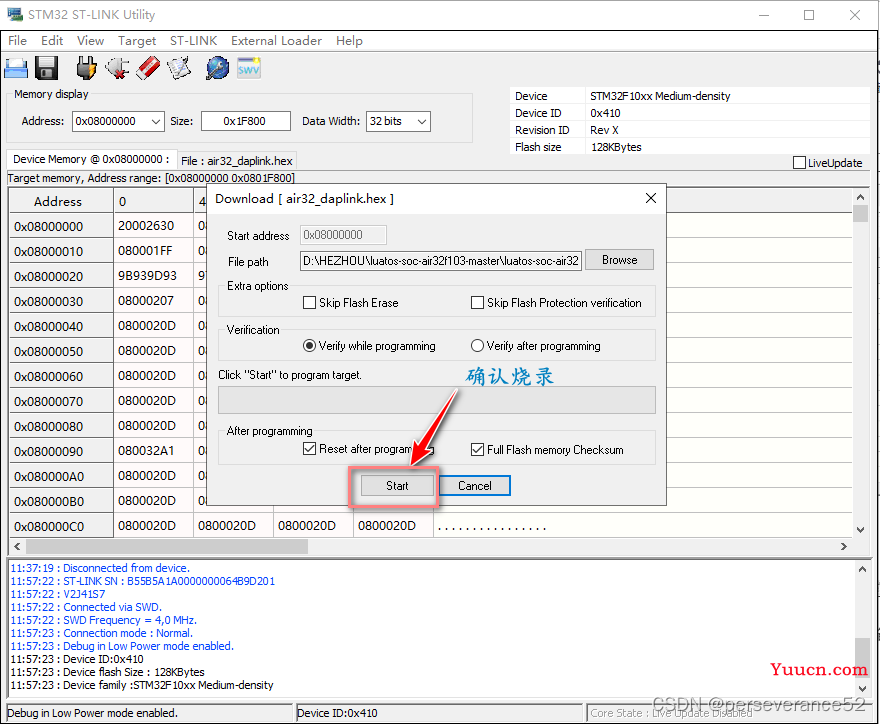
Task: Click the horizontal scrollbar thumb under memory table
Action: point(167,546)
